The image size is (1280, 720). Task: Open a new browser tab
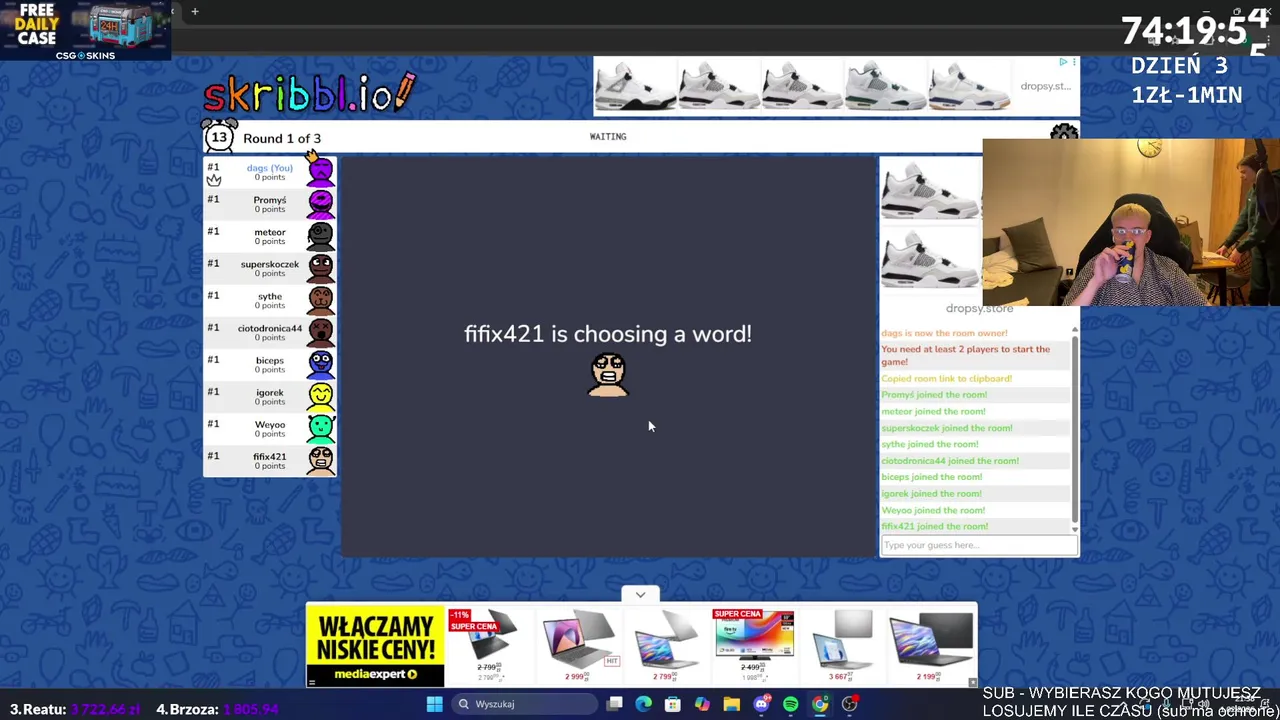click(195, 12)
